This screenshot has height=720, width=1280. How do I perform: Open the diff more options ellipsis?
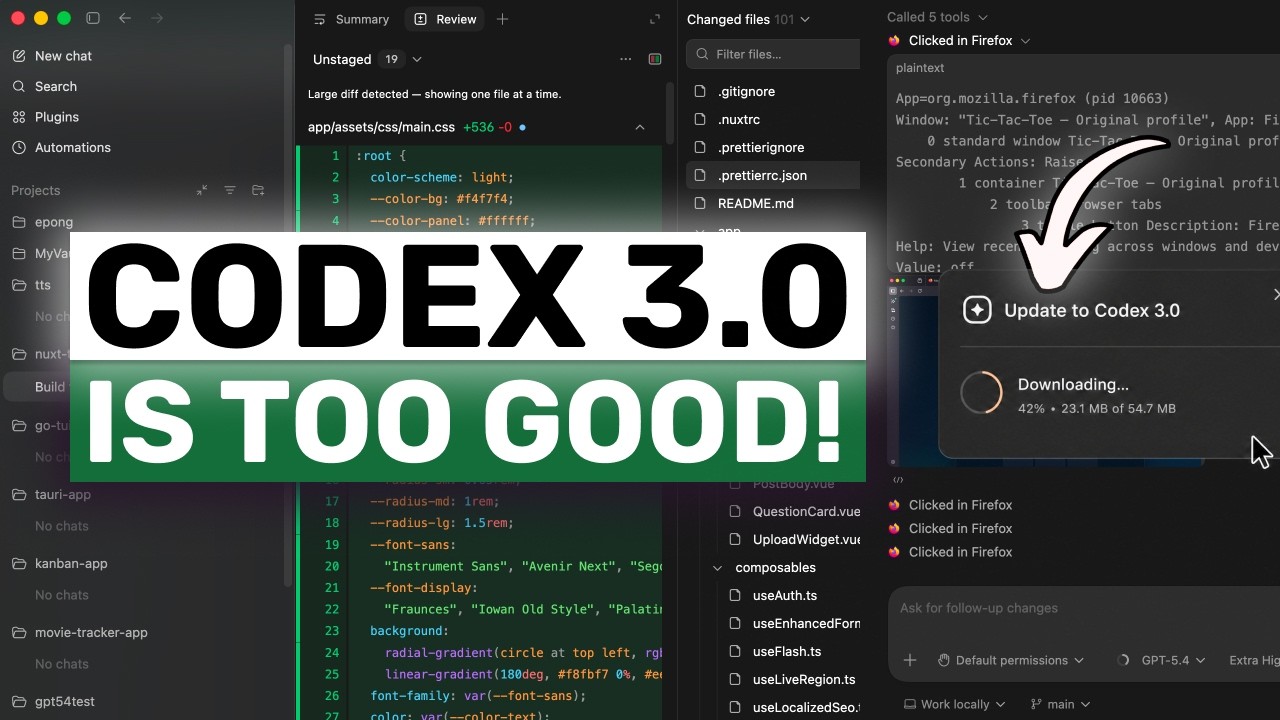pos(626,59)
